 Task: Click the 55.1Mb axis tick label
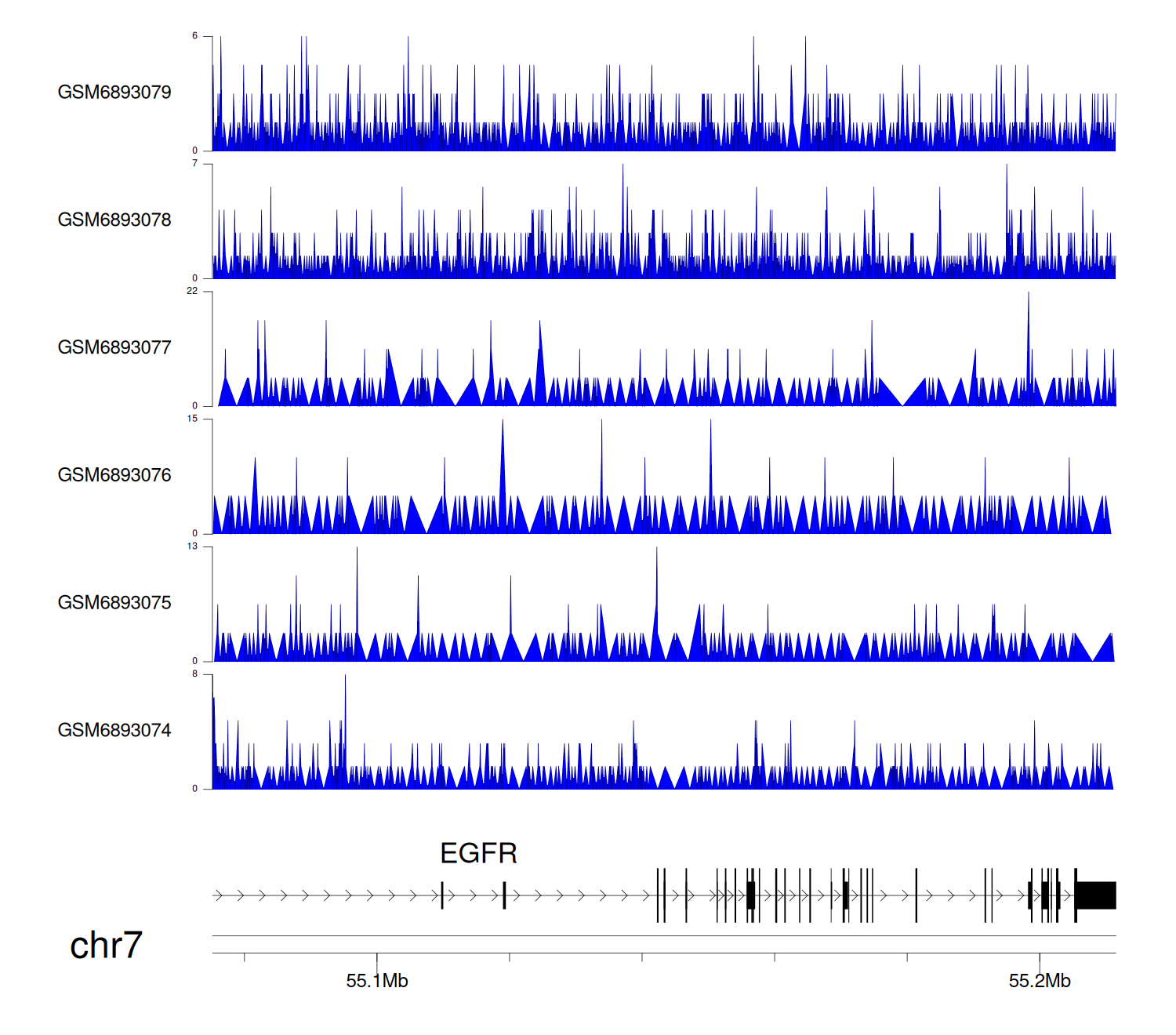pos(377,981)
